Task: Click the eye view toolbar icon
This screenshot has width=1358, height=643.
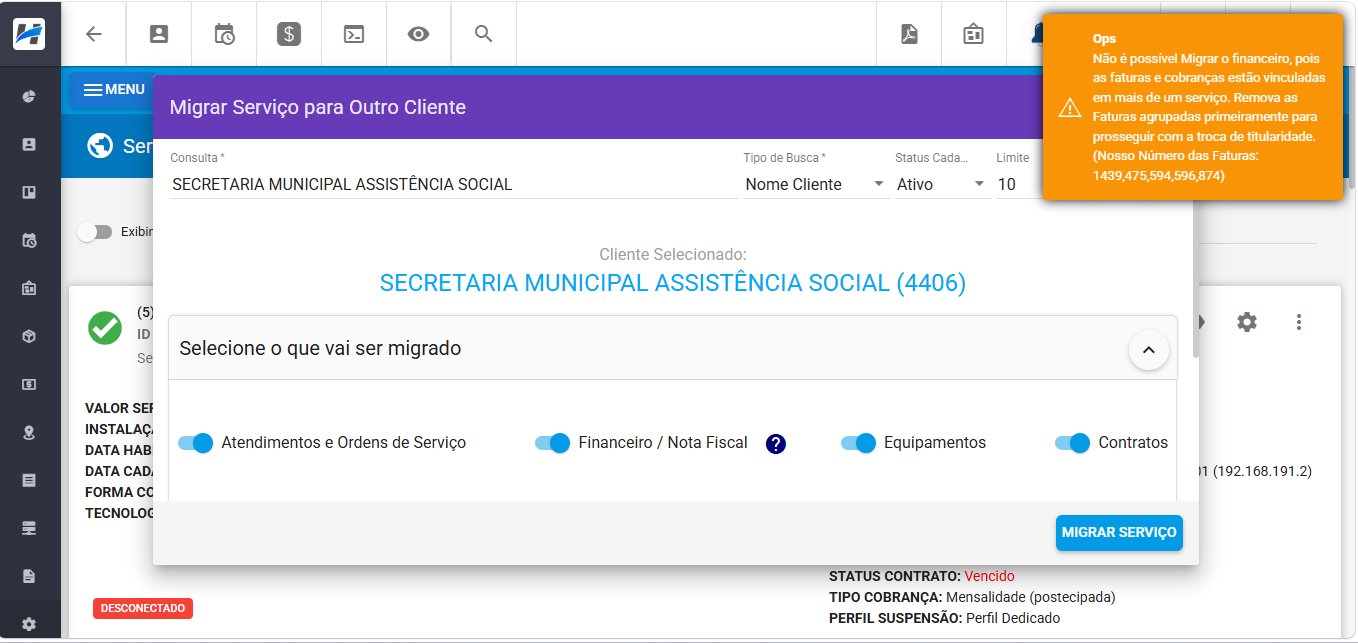Action: tap(419, 34)
